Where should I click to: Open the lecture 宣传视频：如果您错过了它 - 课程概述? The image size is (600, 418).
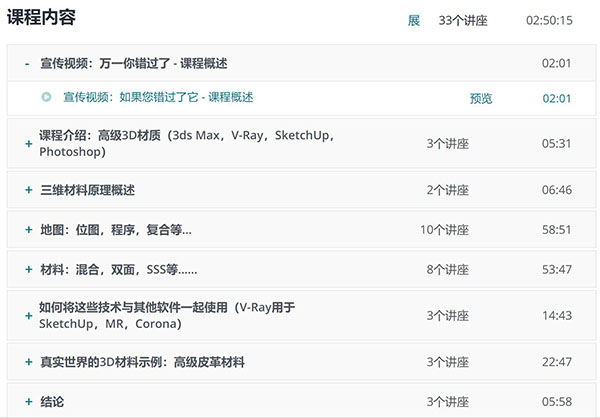(158, 98)
